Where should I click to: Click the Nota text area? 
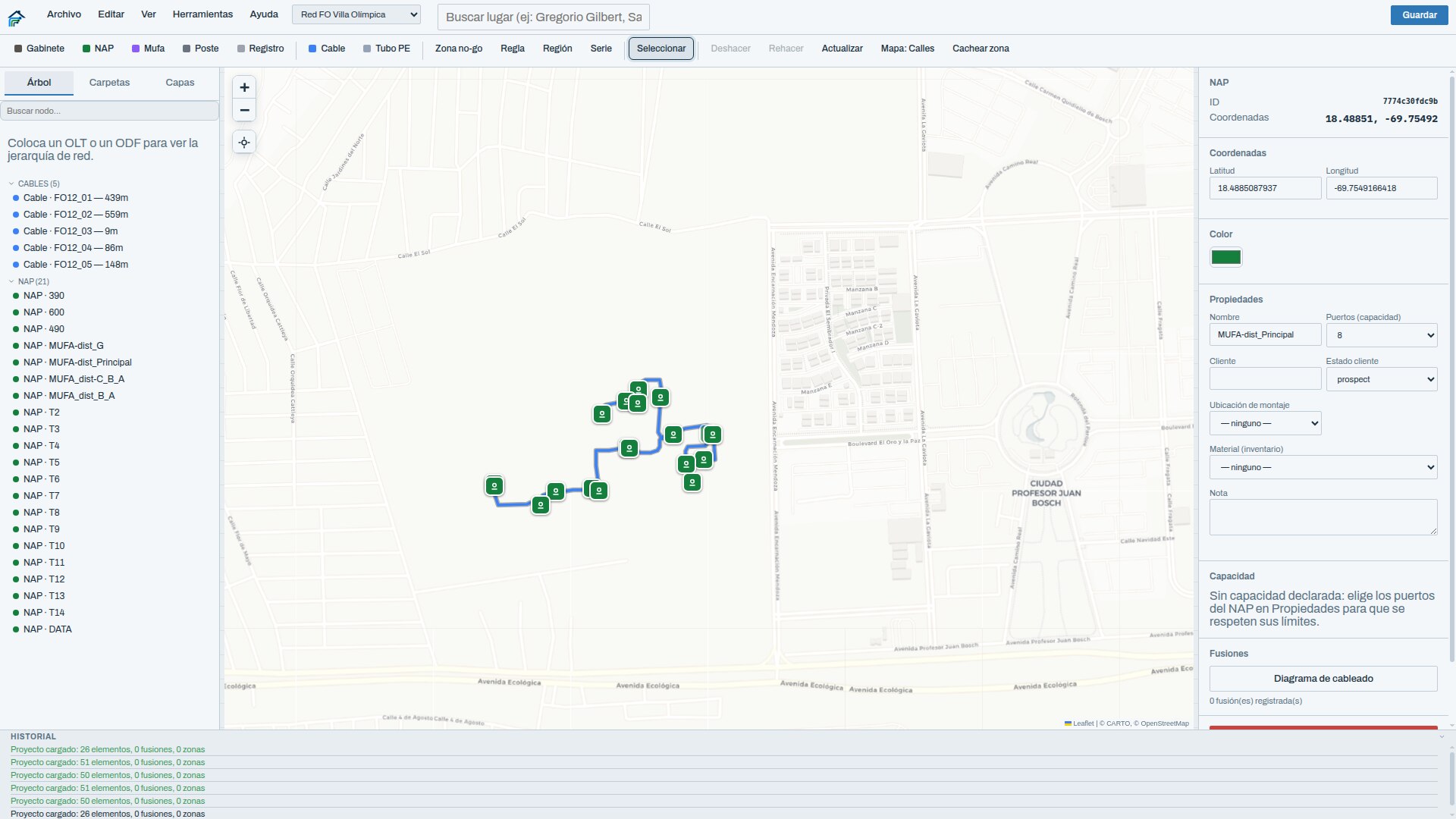(1323, 517)
